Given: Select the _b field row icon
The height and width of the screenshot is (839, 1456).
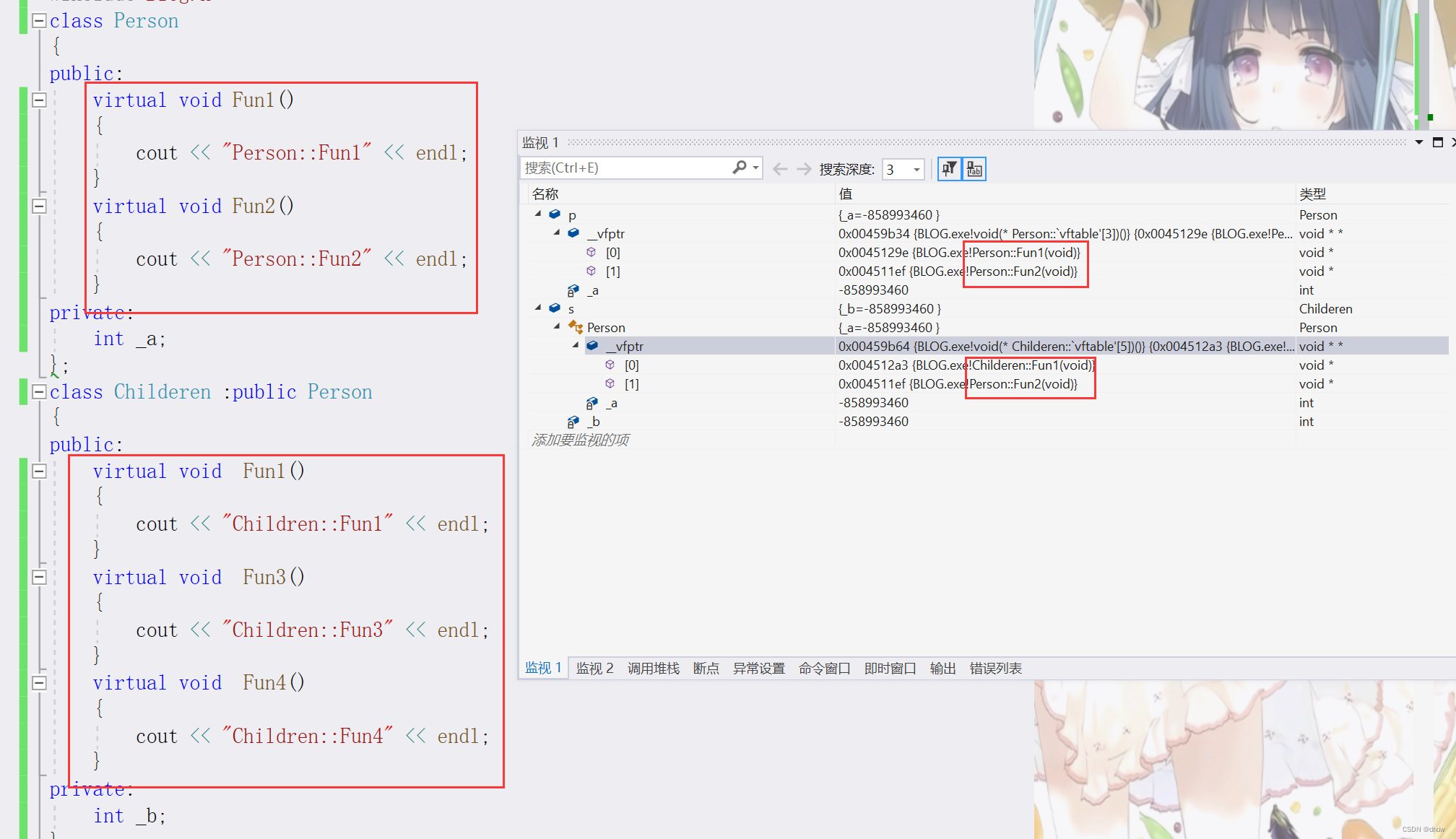Looking at the screenshot, I should pos(573,421).
